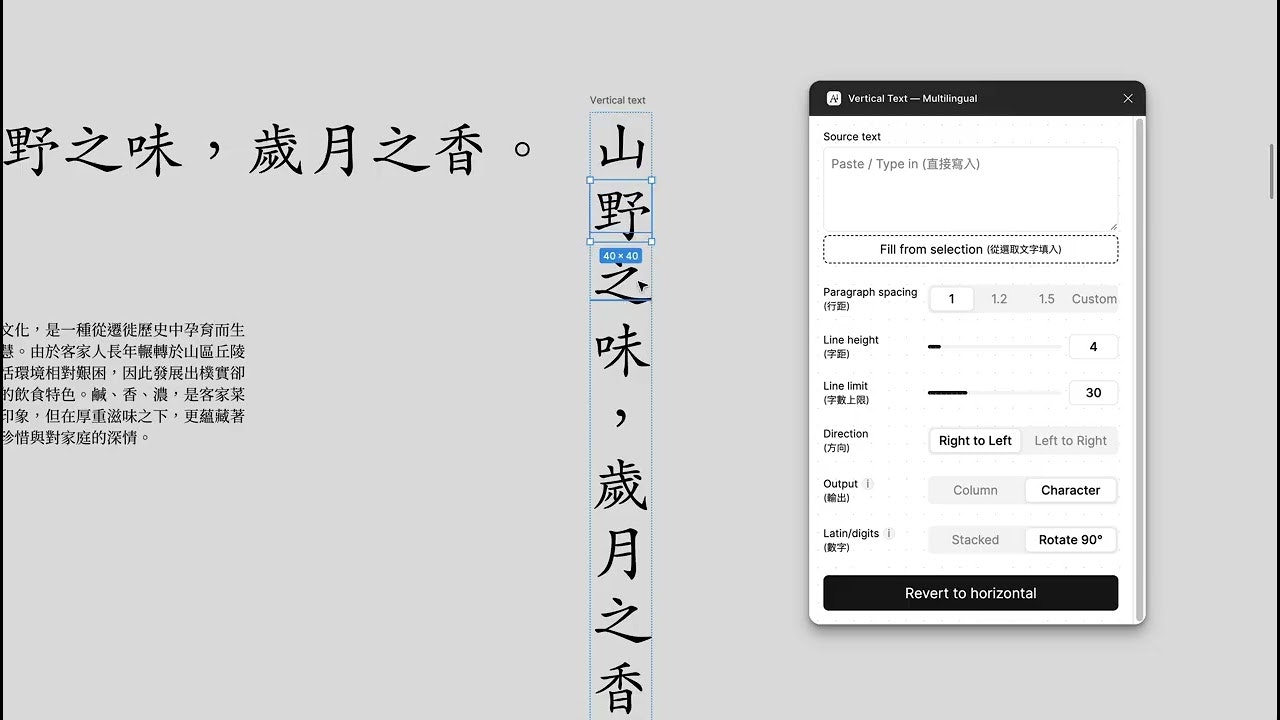Click the Fill from selection button

970,248
